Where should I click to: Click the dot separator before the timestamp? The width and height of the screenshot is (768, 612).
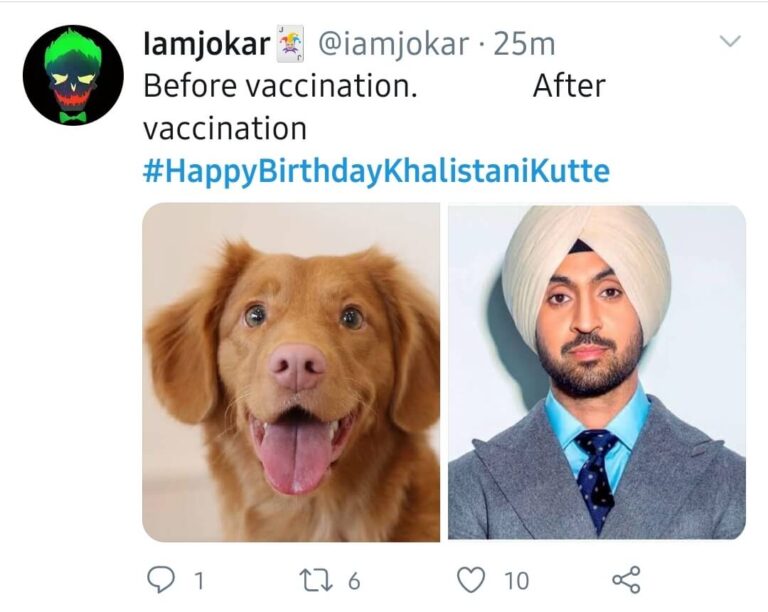[x=479, y=44]
